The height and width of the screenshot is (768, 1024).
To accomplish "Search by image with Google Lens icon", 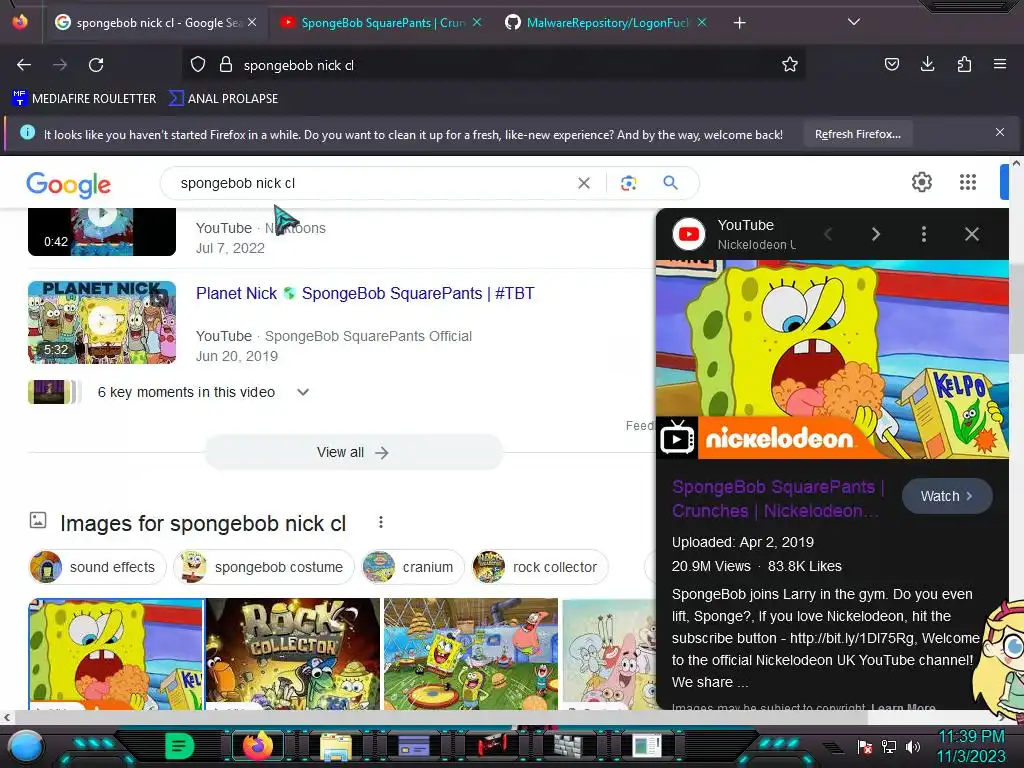I will point(628,183).
